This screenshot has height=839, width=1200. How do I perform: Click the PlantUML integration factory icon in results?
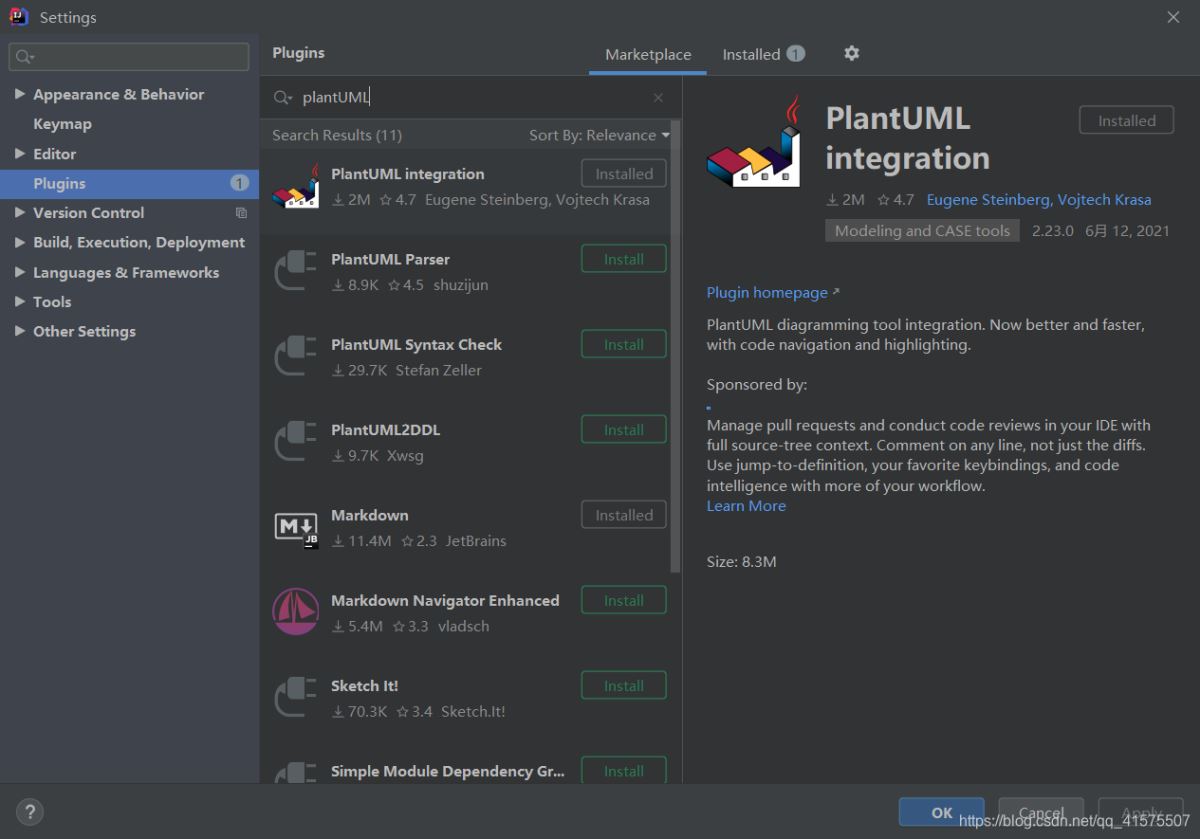pyautogui.click(x=295, y=186)
